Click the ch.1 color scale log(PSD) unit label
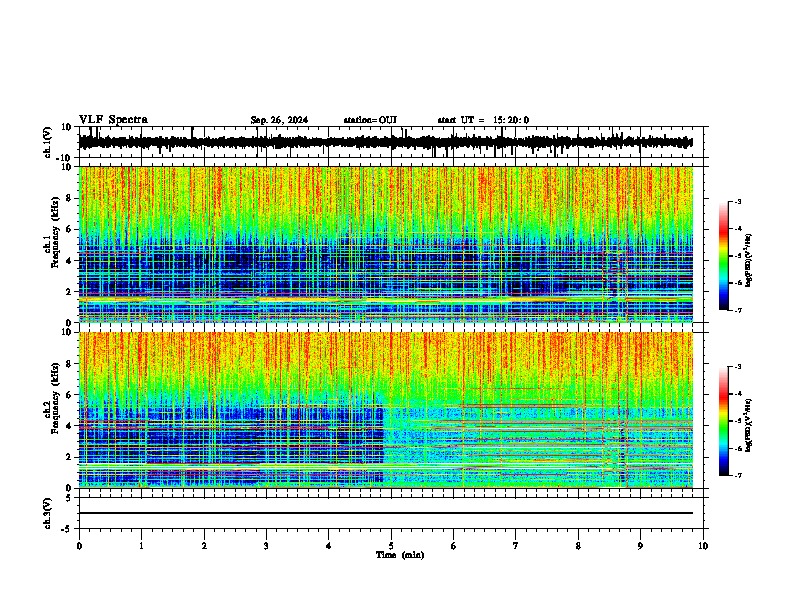792x612 pixels. (x=749, y=260)
